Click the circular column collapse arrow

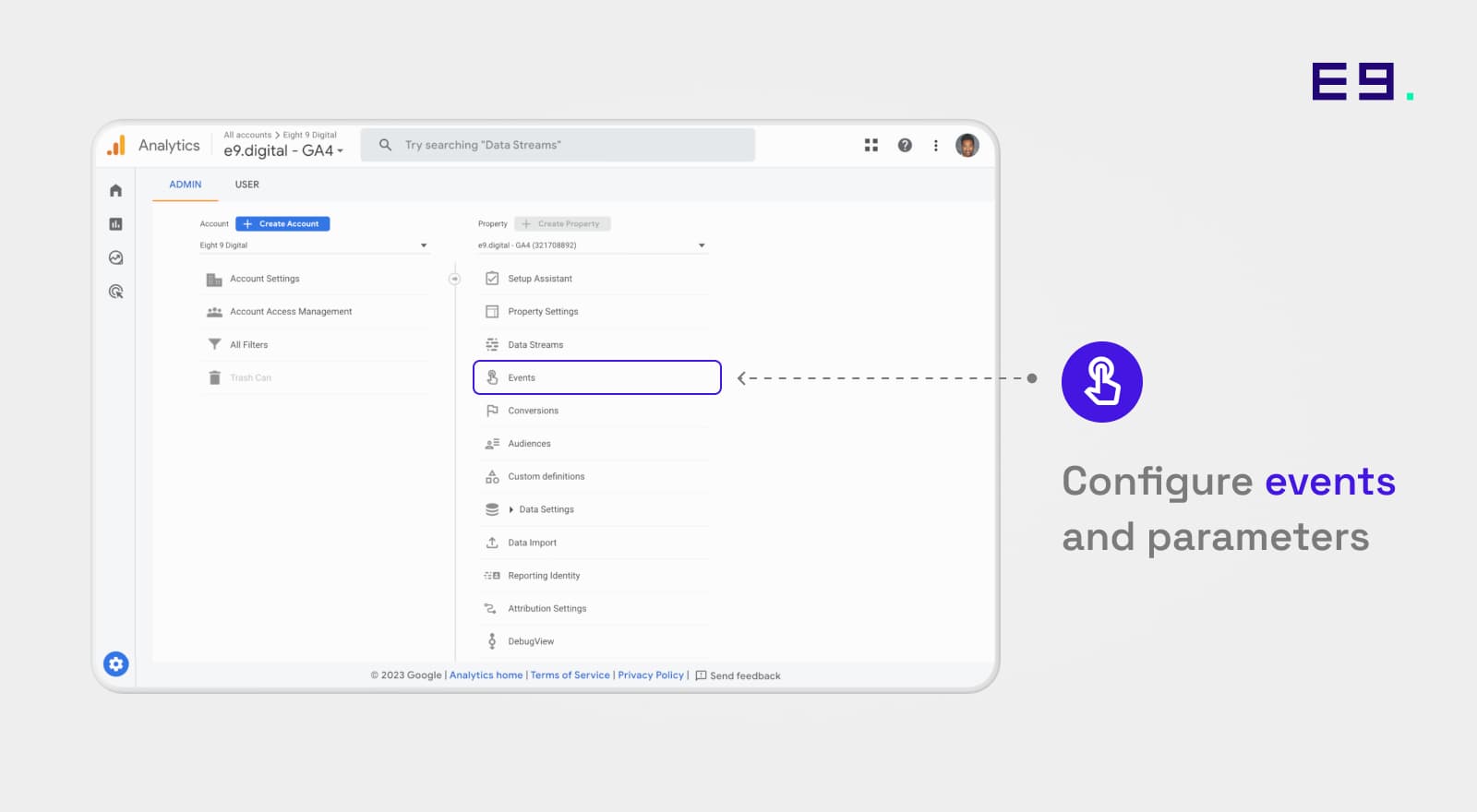click(x=454, y=279)
